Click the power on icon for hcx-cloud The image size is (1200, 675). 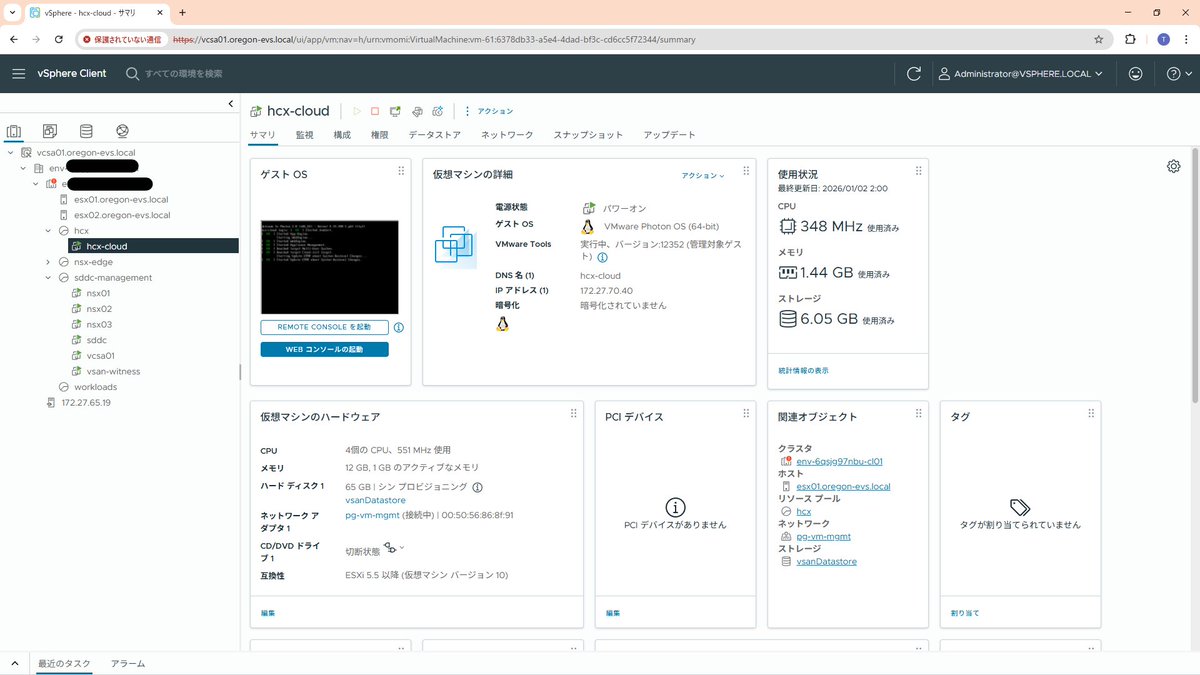click(357, 111)
